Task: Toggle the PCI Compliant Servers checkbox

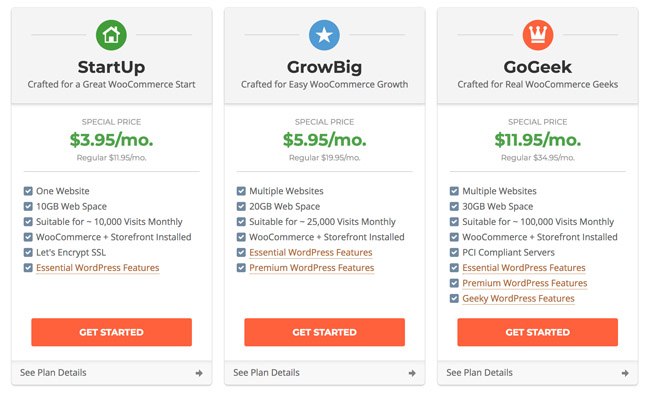Action: click(454, 252)
